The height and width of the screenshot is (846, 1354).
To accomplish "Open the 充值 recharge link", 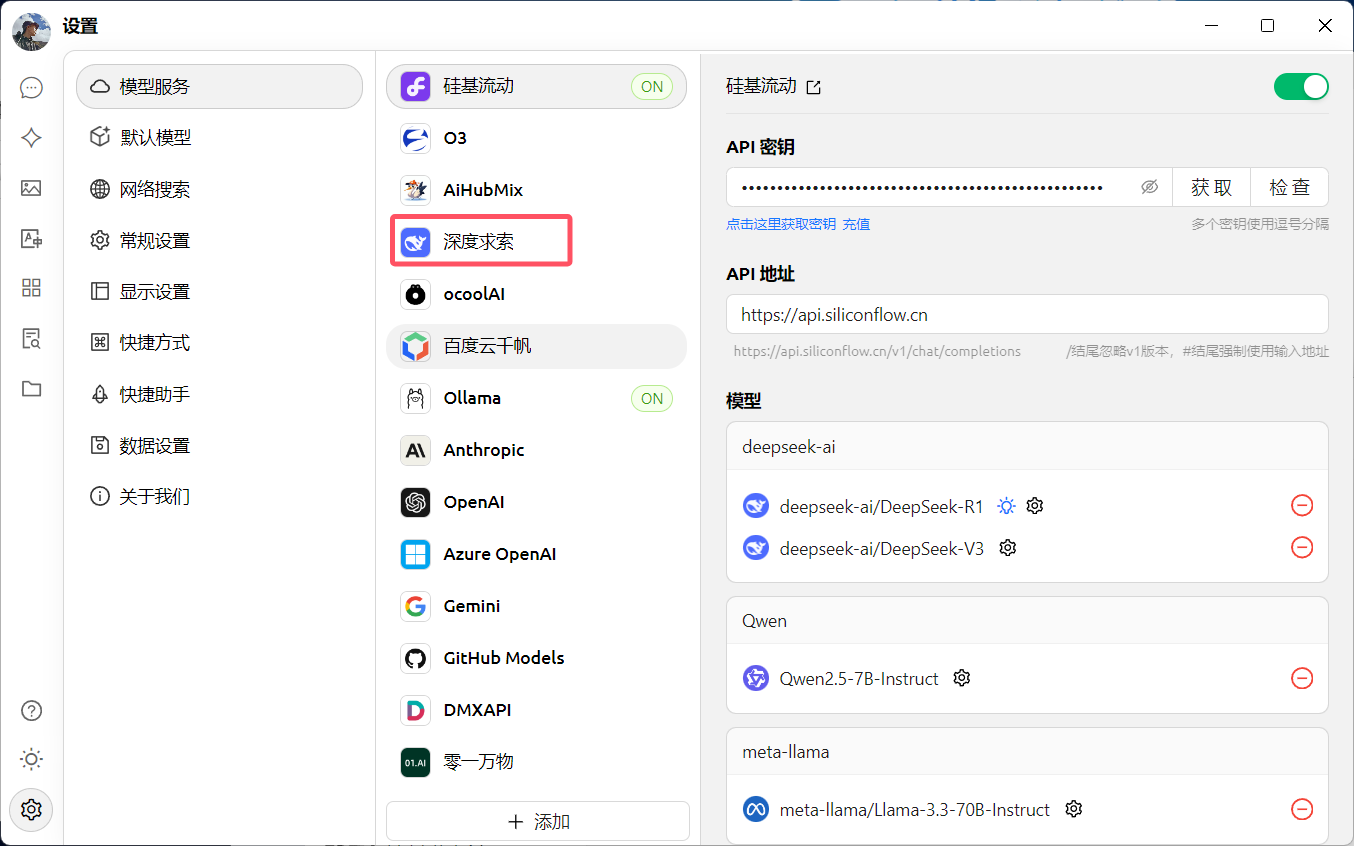I will click(x=856, y=225).
